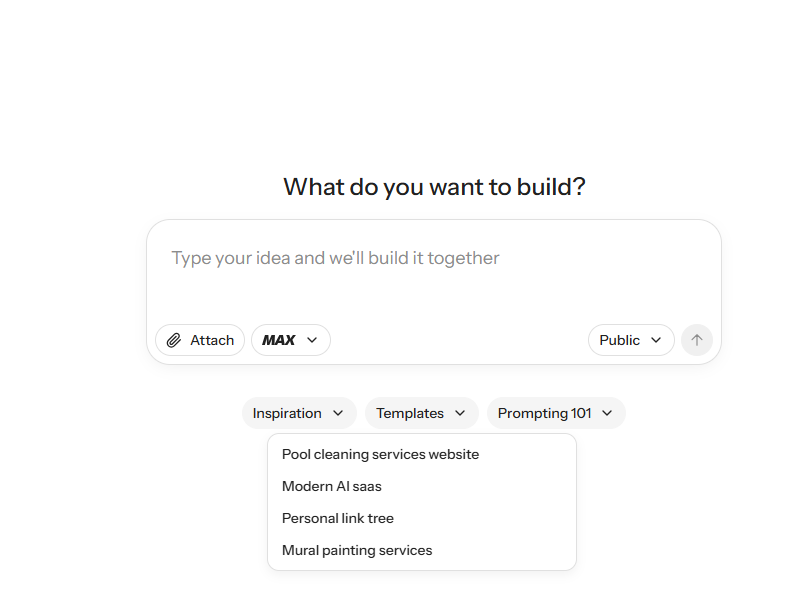The height and width of the screenshot is (605, 807).
Task: Click the Prompting 101 chevron arrow
Action: [x=608, y=413]
